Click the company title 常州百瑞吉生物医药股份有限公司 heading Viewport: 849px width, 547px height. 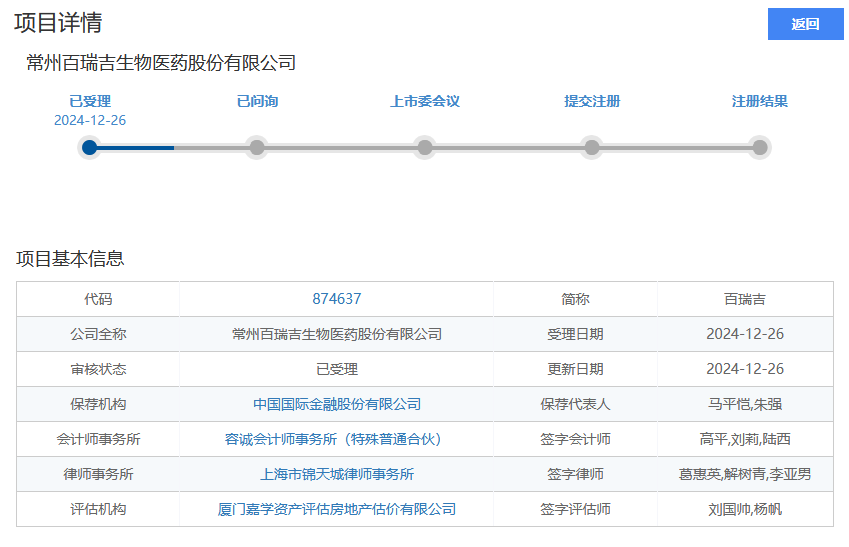tap(161, 63)
